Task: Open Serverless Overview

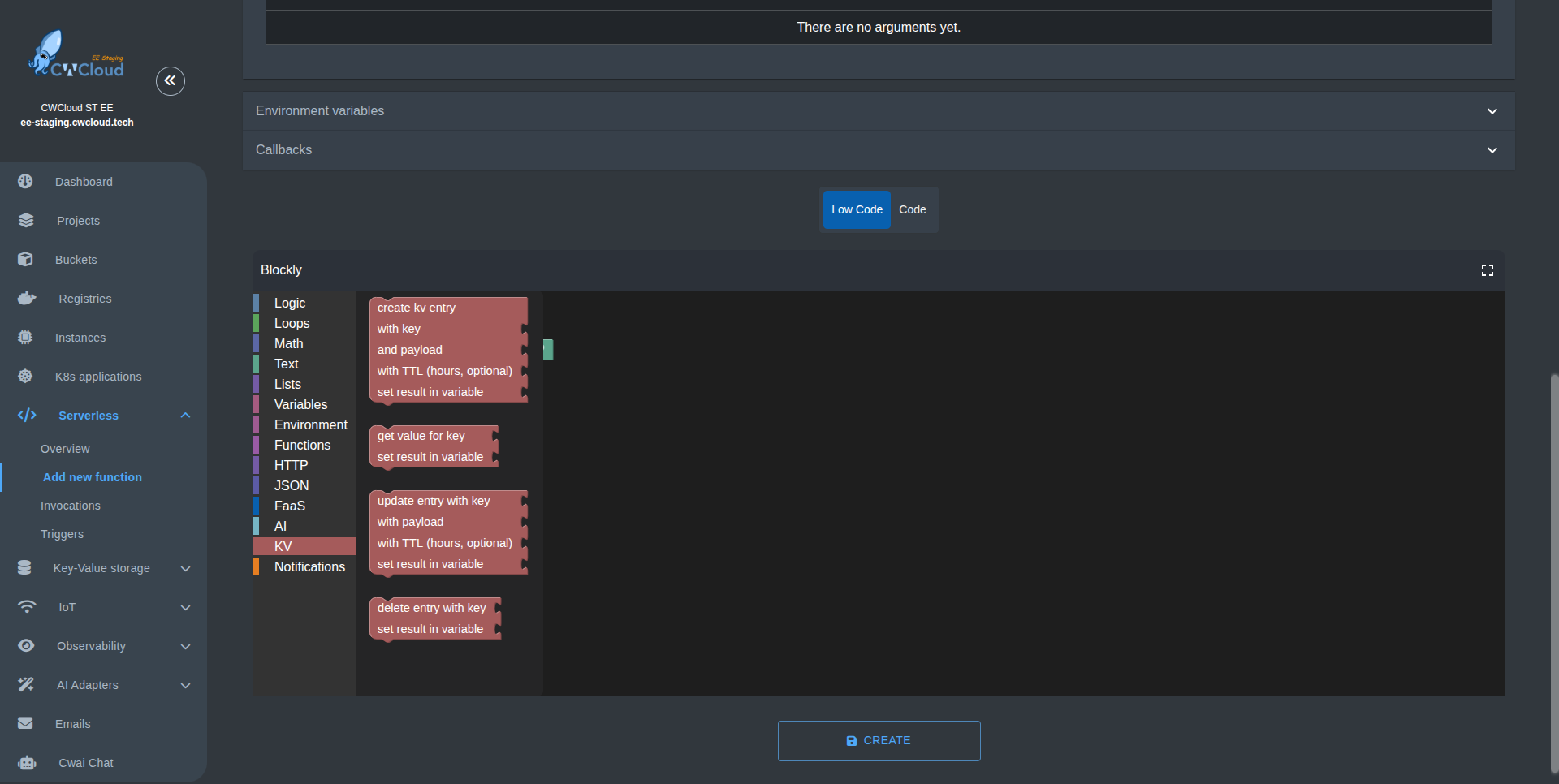Action: click(65, 449)
